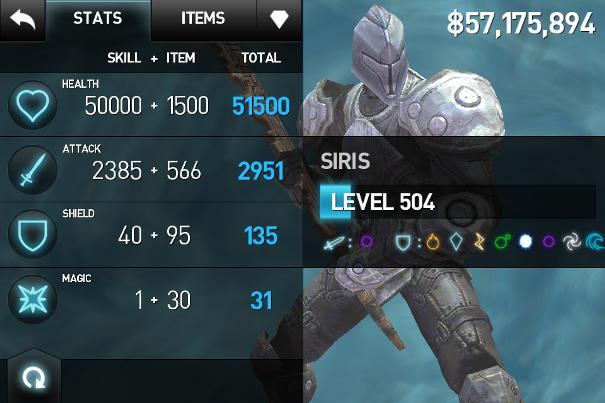605x403 pixels.
Task: Select the Health heart icon
Action: 32,105
